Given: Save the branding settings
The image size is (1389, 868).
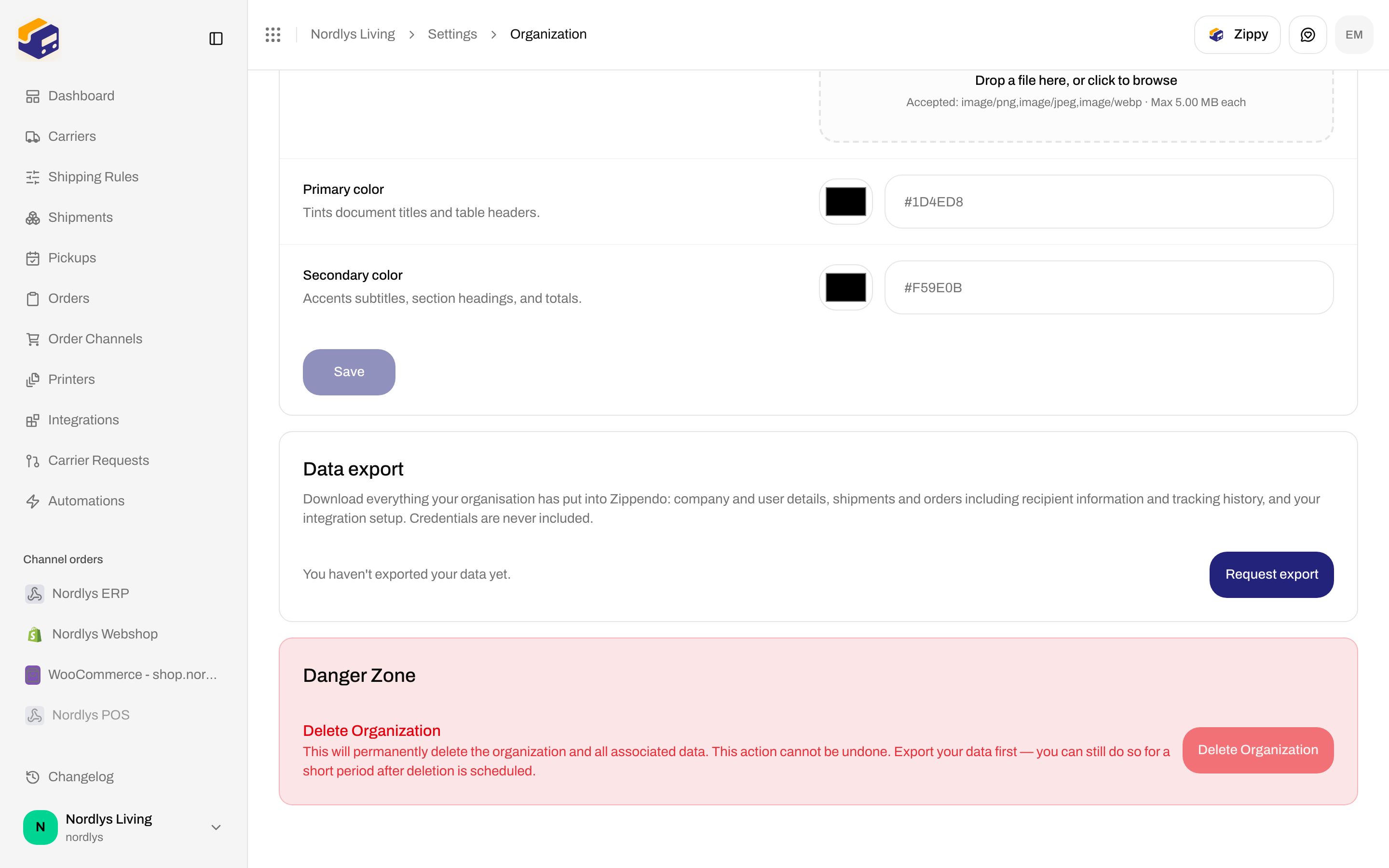Looking at the screenshot, I should point(349,372).
